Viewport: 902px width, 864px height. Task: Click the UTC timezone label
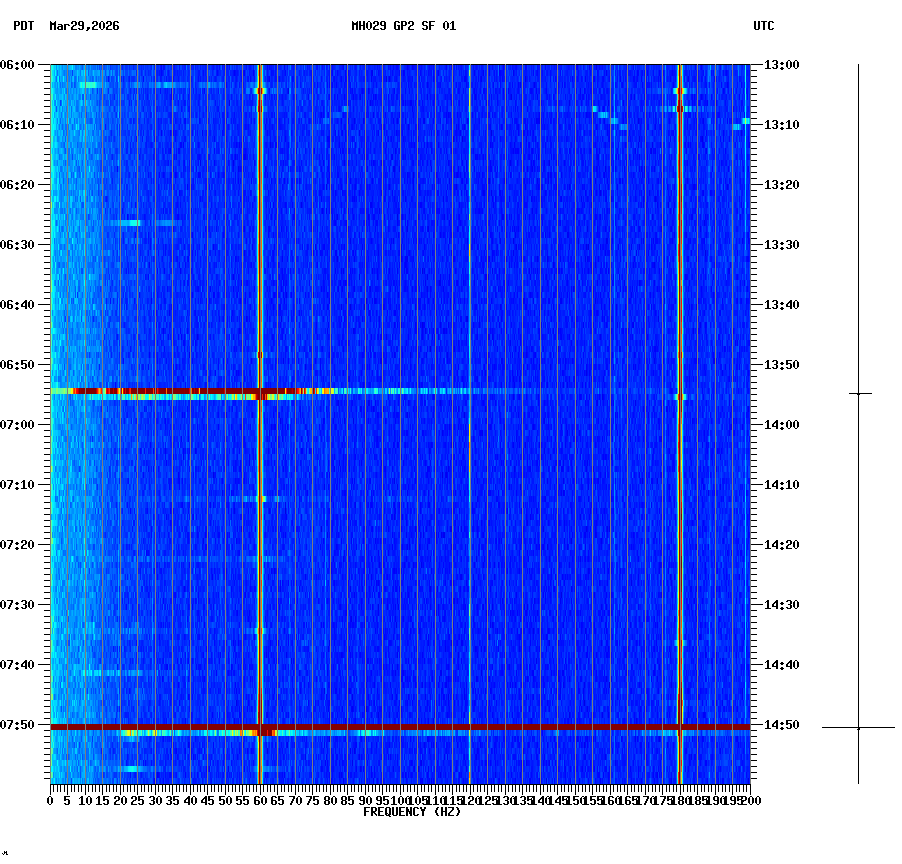tap(765, 27)
